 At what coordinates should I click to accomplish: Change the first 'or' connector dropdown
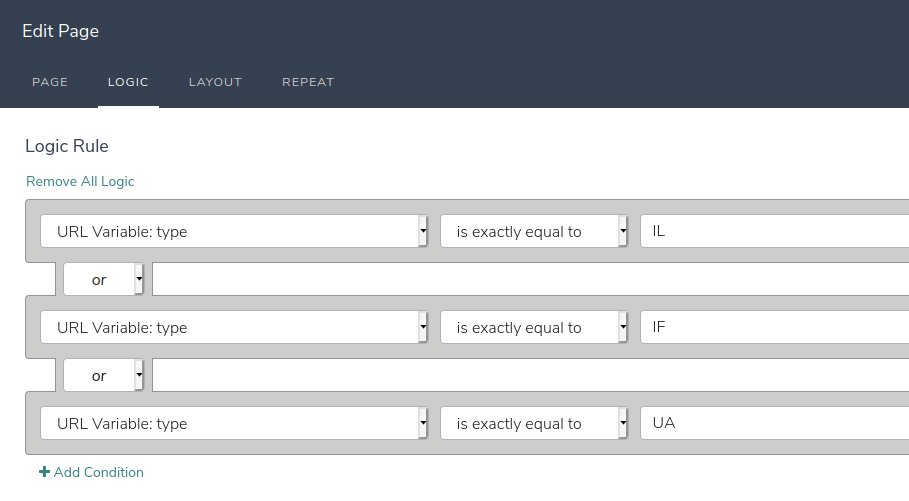103,279
